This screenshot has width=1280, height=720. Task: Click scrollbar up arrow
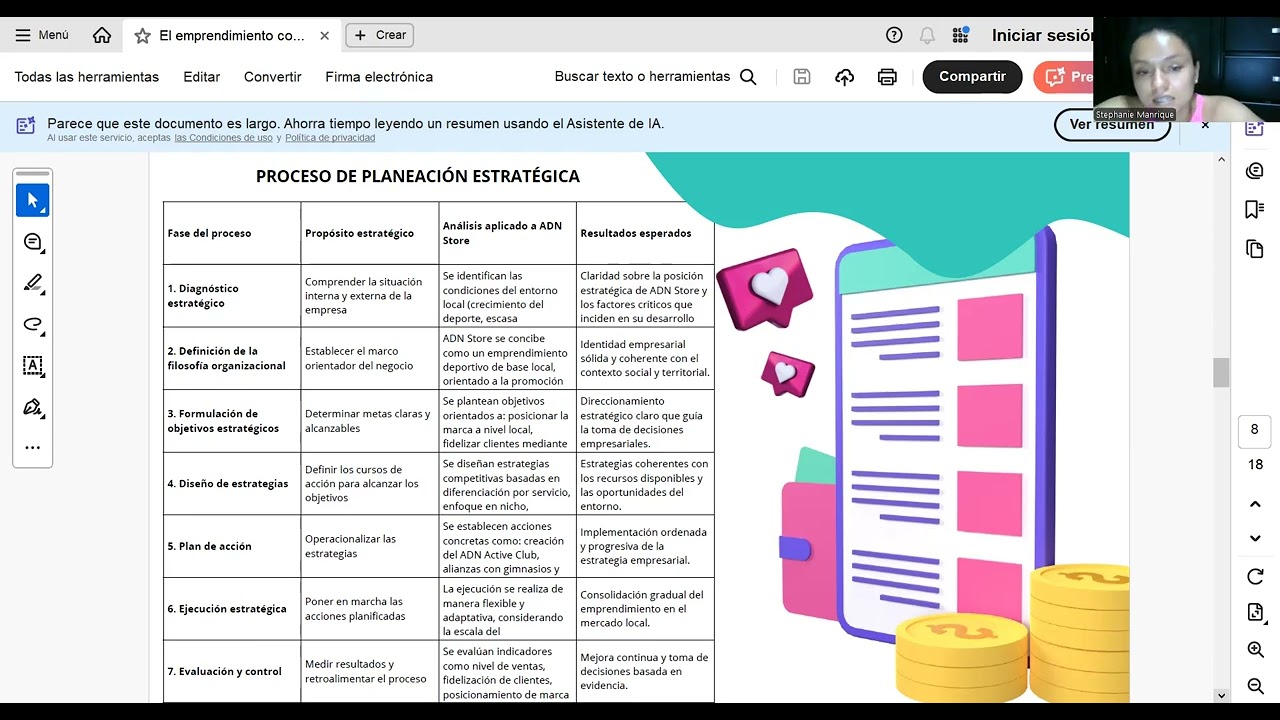(1221, 160)
